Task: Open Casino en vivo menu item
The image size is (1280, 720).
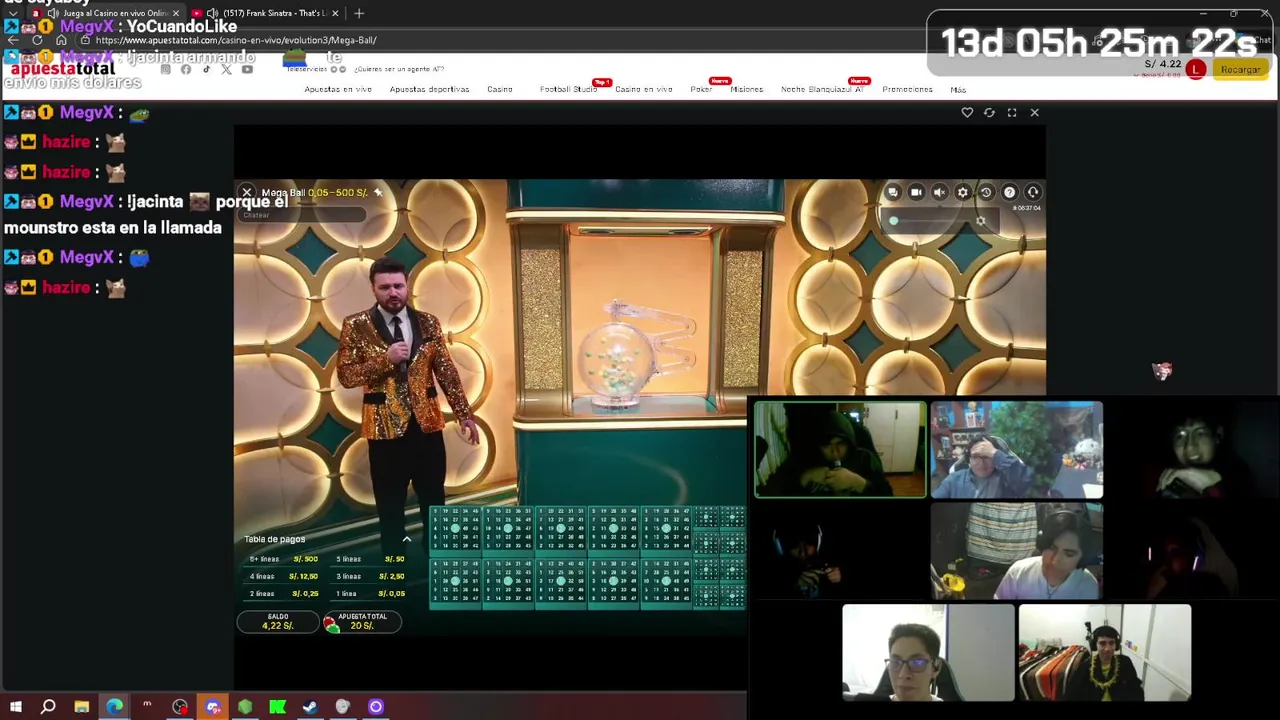Action: 643,90
